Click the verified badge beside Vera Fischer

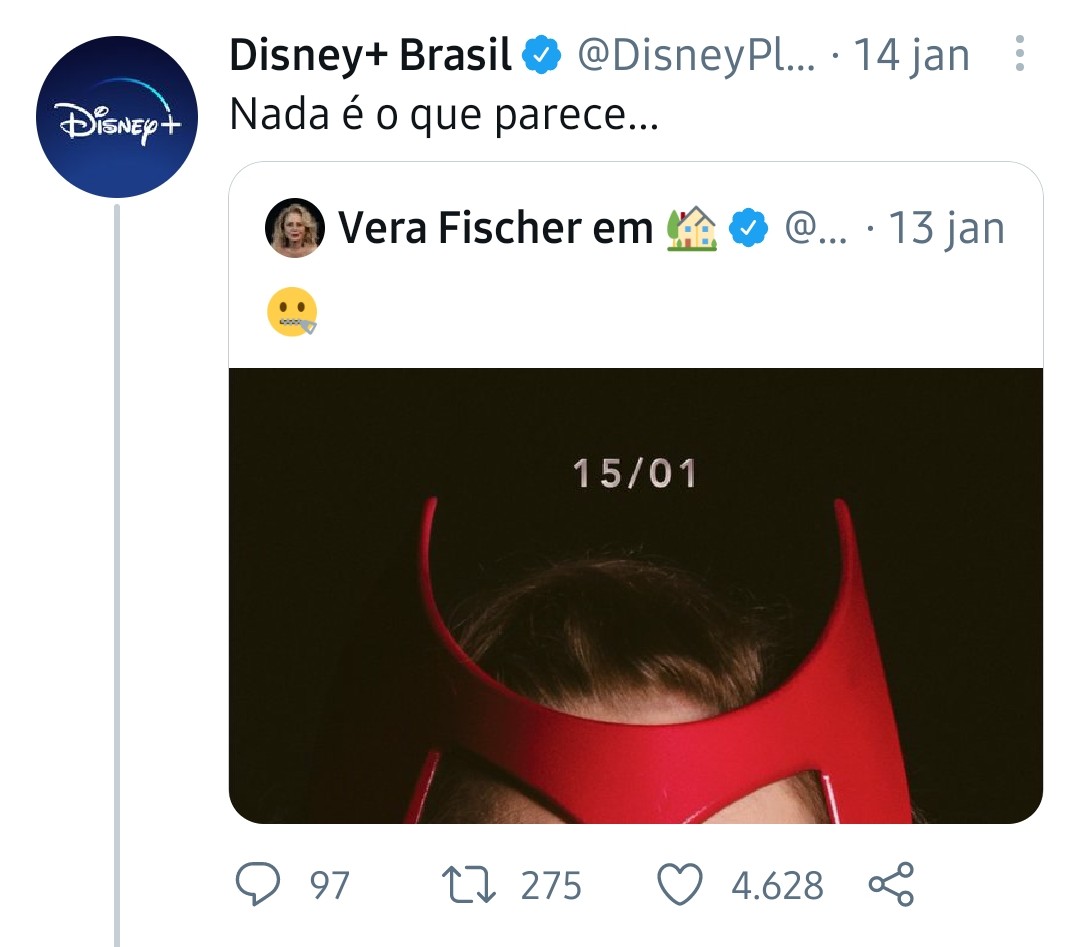click(x=749, y=228)
